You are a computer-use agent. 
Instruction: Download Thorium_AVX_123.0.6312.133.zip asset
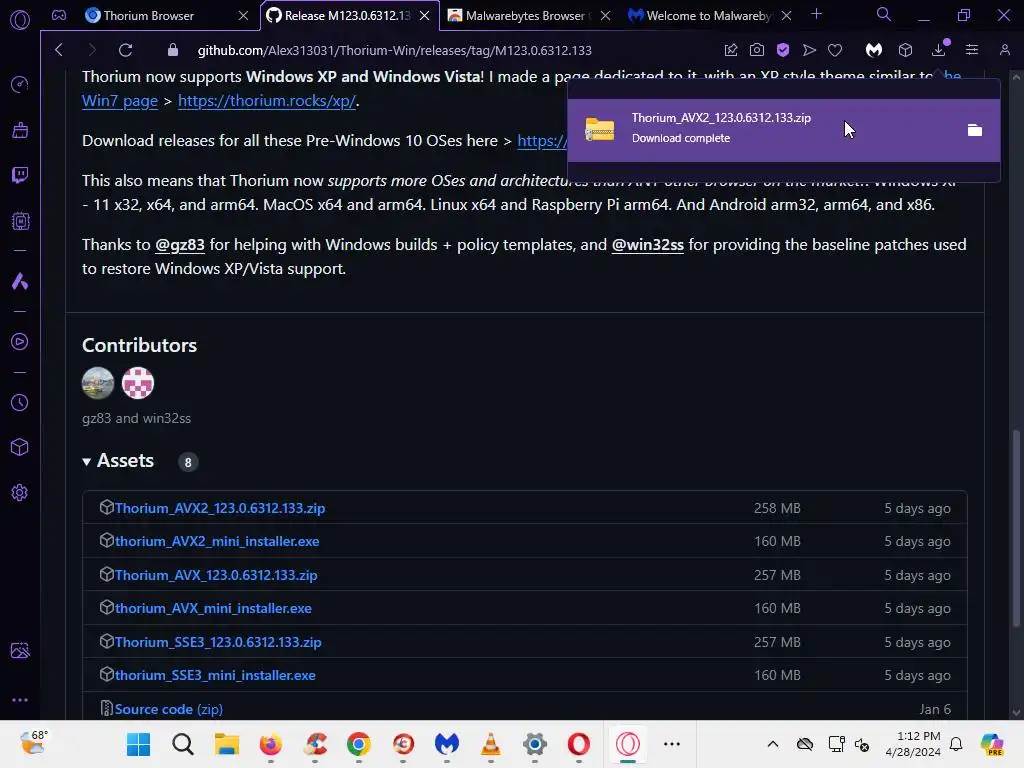tap(216, 575)
